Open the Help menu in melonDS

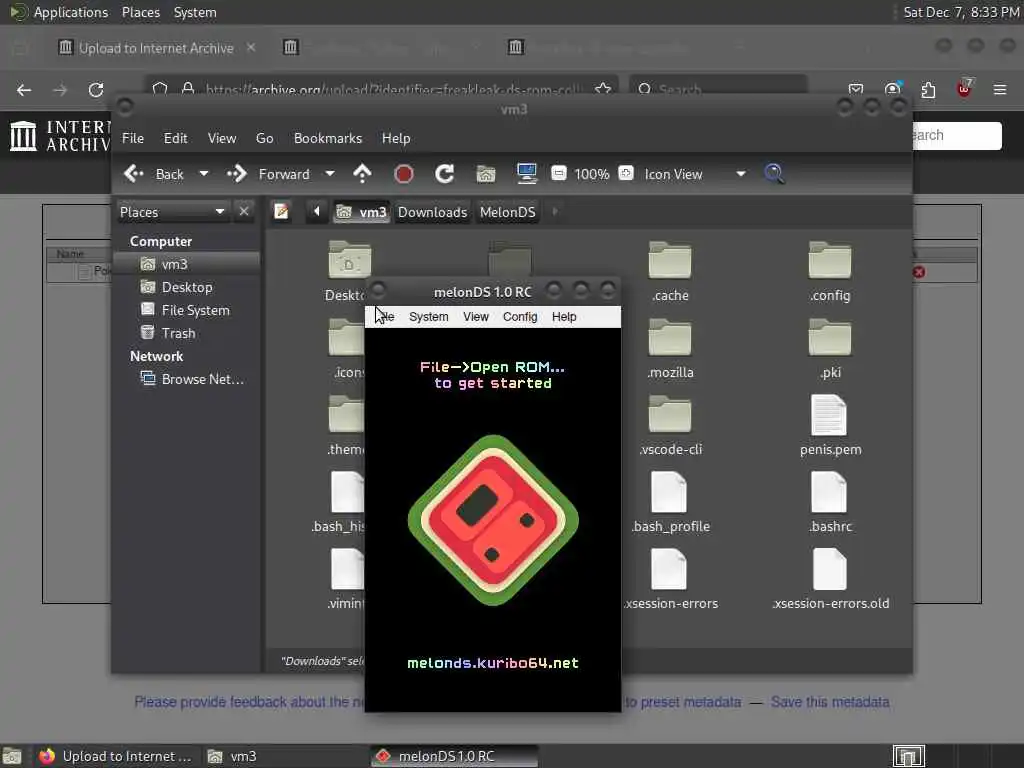coord(564,317)
